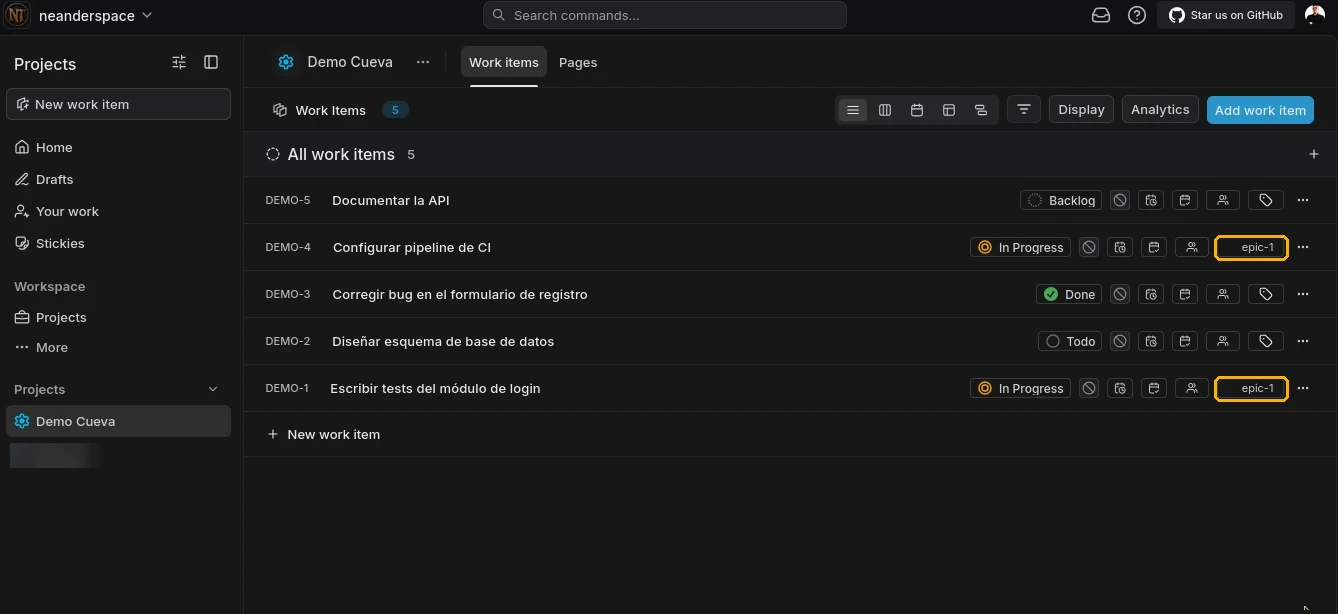
Task: Assign members to DEMO-5
Action: click(x=1223, y=200)
